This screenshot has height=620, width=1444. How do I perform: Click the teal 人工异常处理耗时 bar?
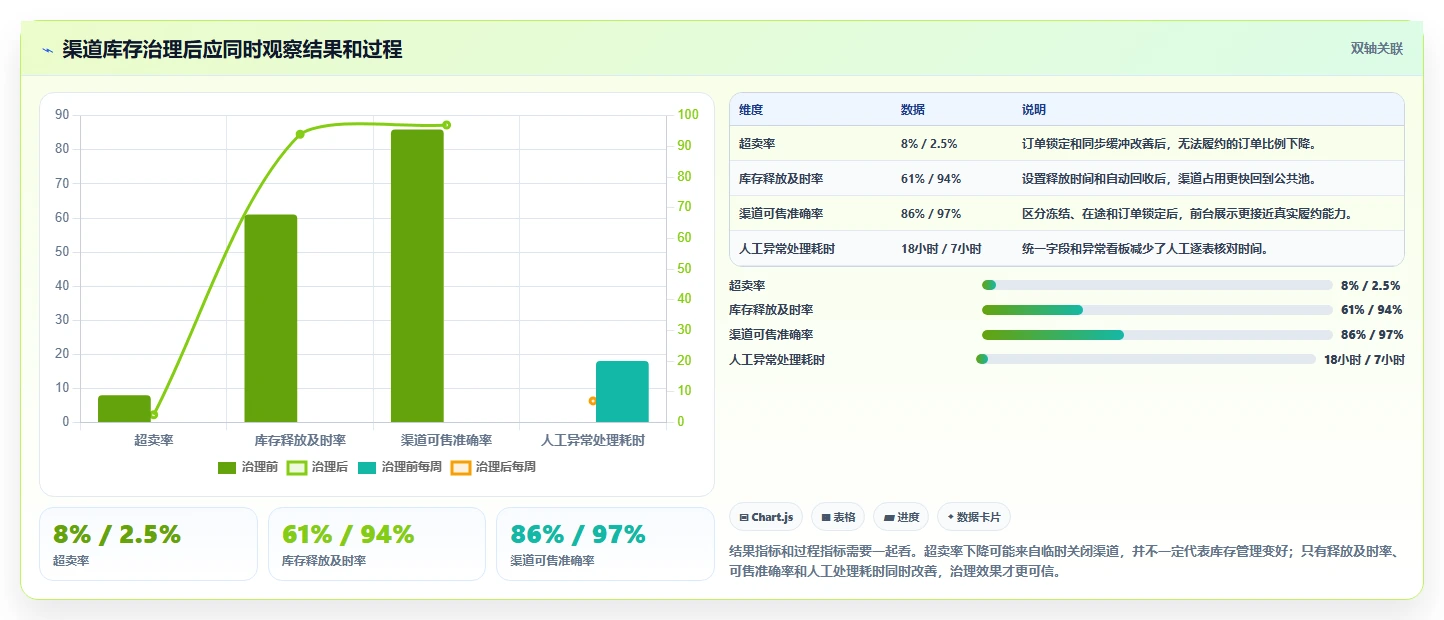click(x=622, y=391)
